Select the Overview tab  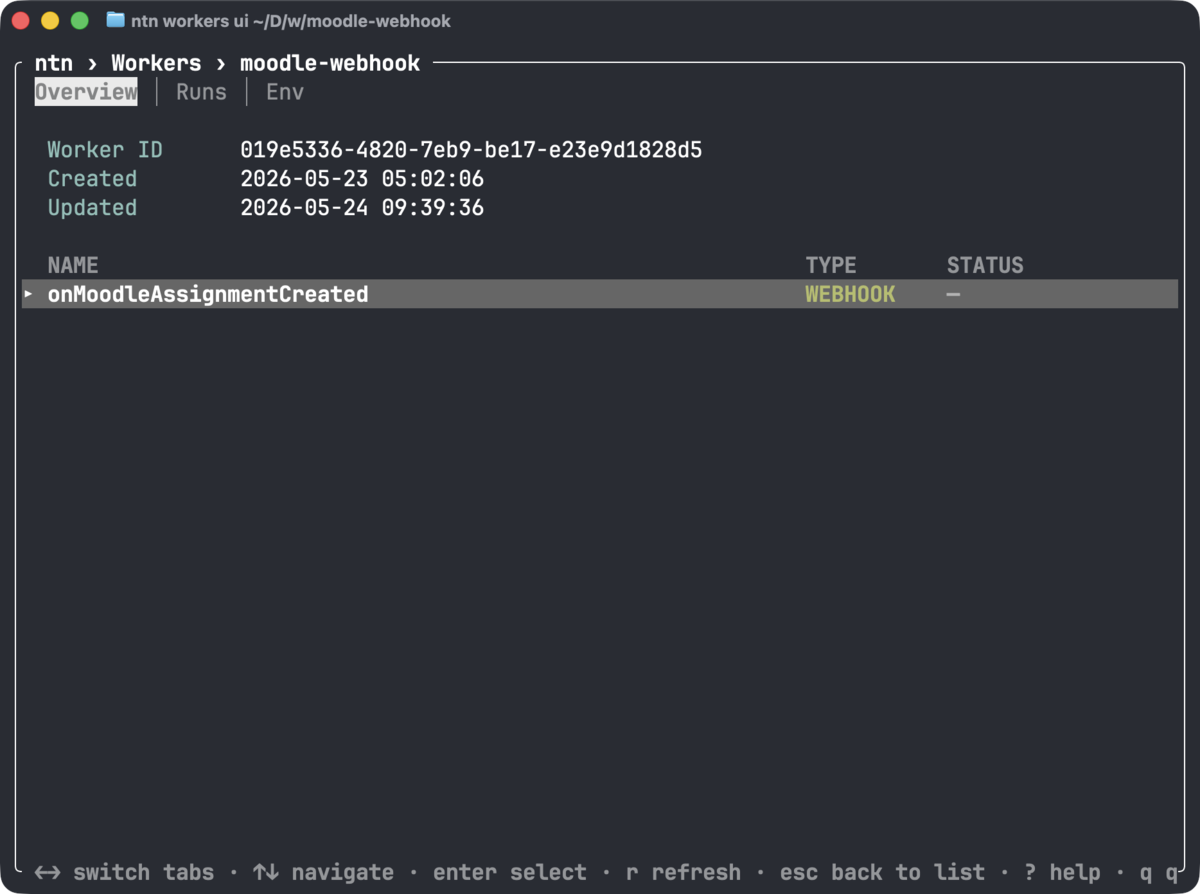point(86,92)
